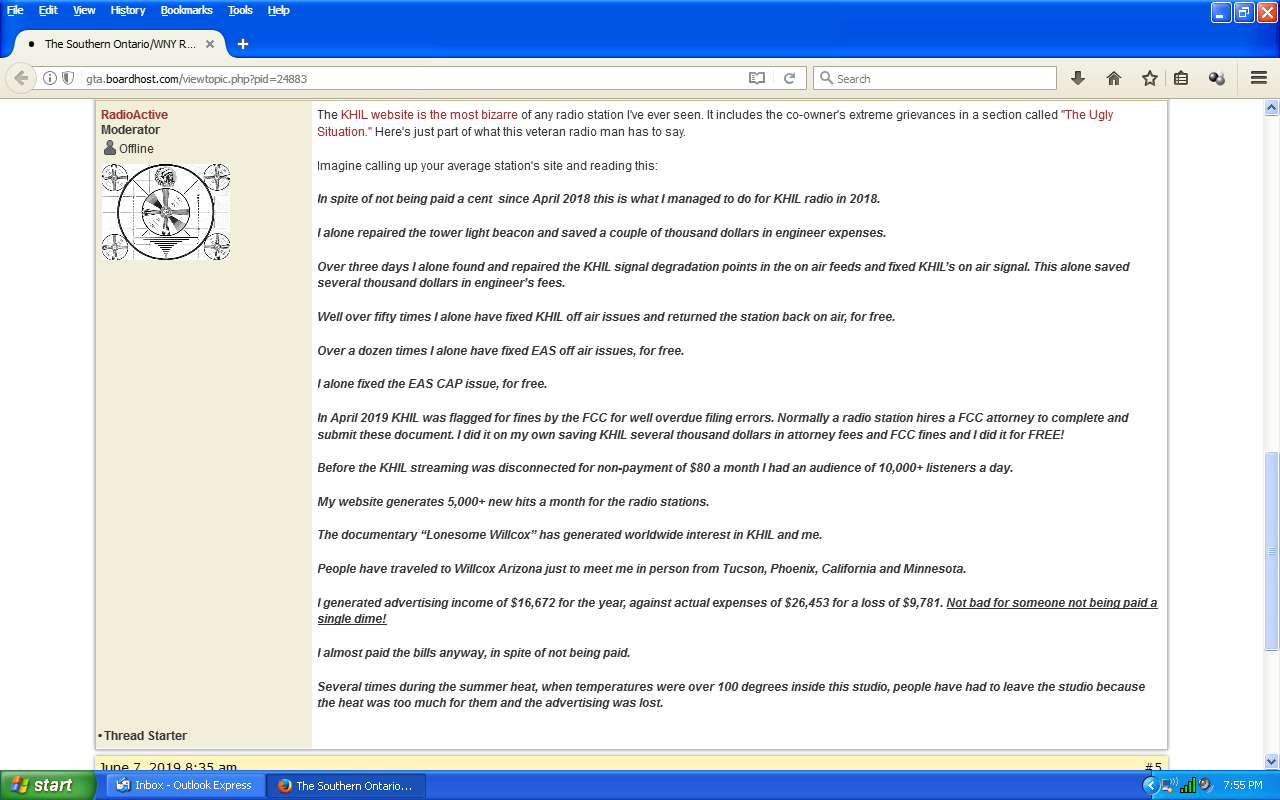Open the Bookmarks menu
1280x800 pixels.
coord(187,10)
